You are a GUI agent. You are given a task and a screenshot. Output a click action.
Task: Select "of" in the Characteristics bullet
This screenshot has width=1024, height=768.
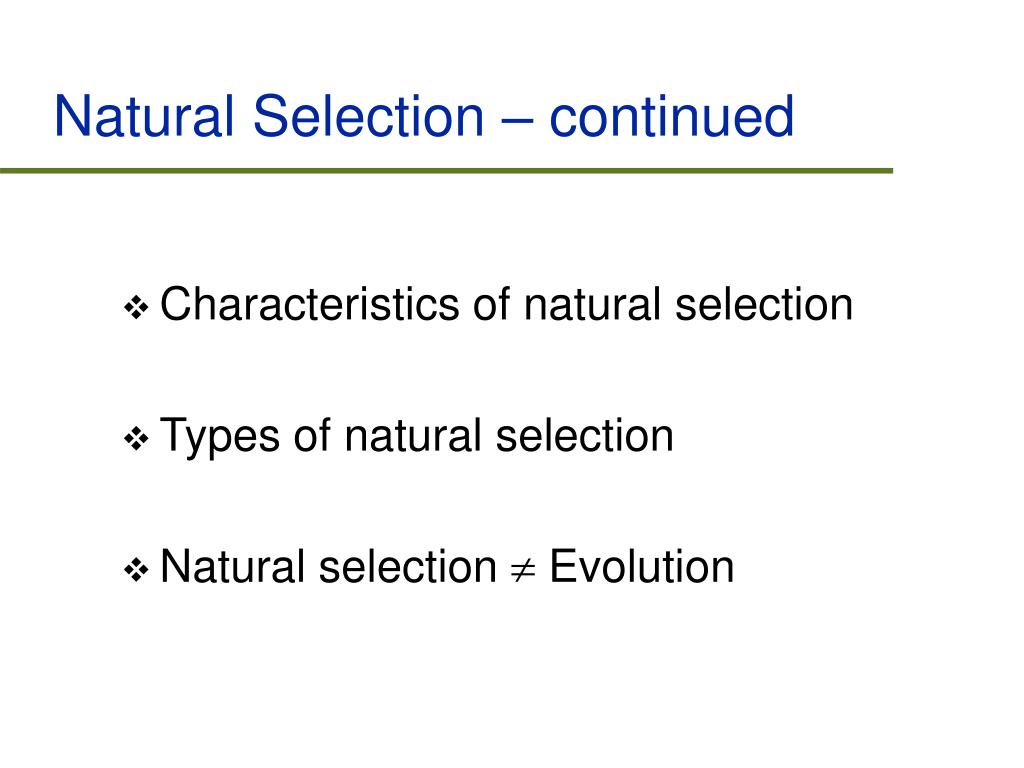[492, 304]
